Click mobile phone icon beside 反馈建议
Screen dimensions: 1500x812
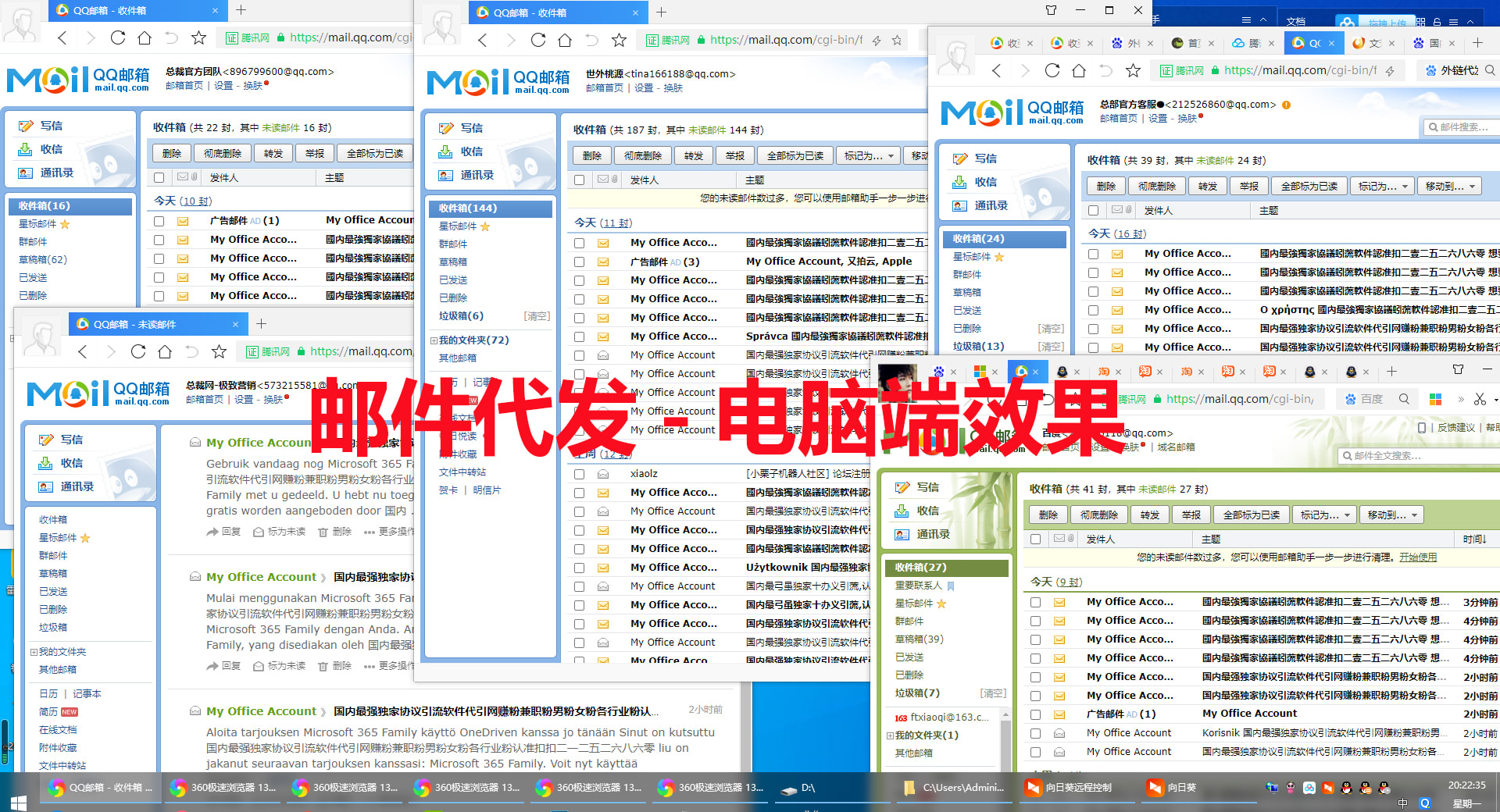coord(1422,428)
